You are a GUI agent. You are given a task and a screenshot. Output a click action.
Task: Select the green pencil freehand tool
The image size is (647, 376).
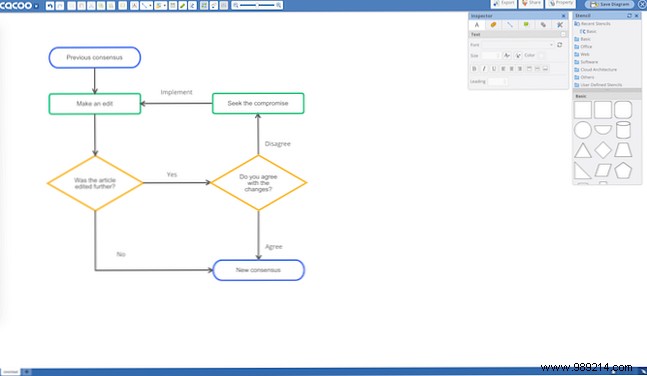[x=182, y=6]
